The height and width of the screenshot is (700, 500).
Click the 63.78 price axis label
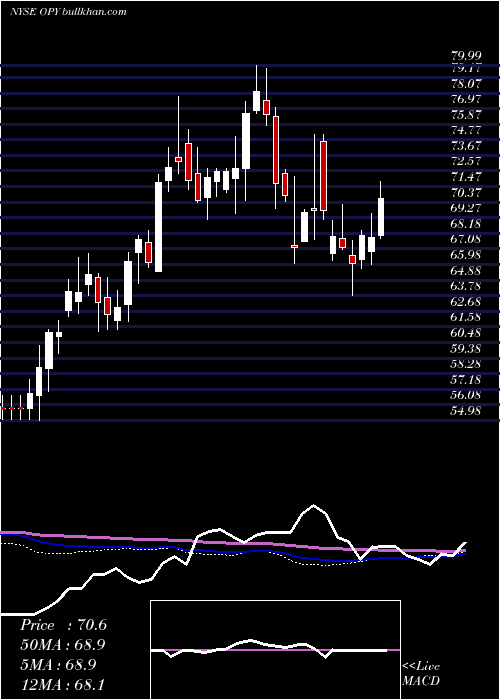point(466,286)
